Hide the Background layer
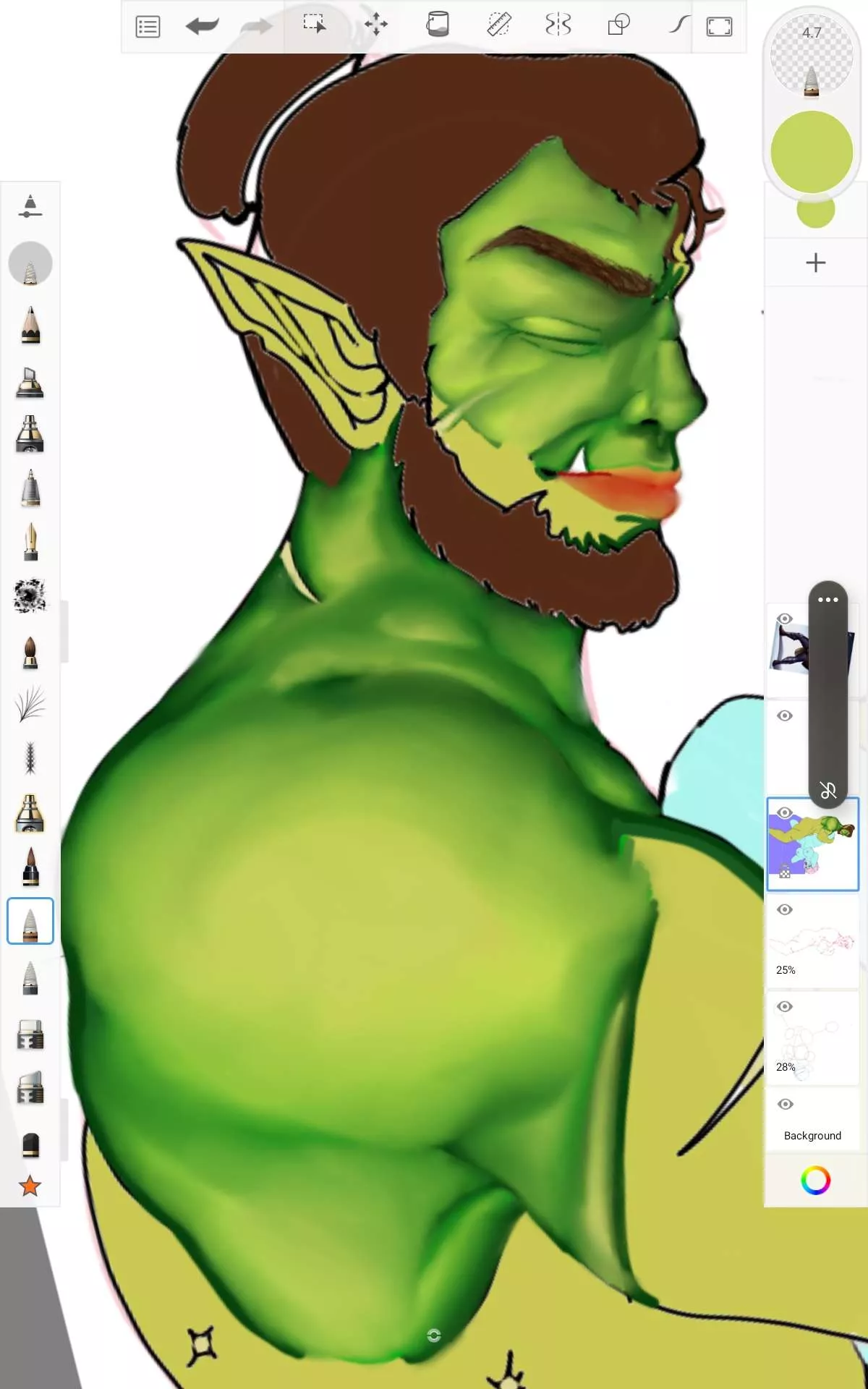868x1389 pixels. coord(785,1104)
